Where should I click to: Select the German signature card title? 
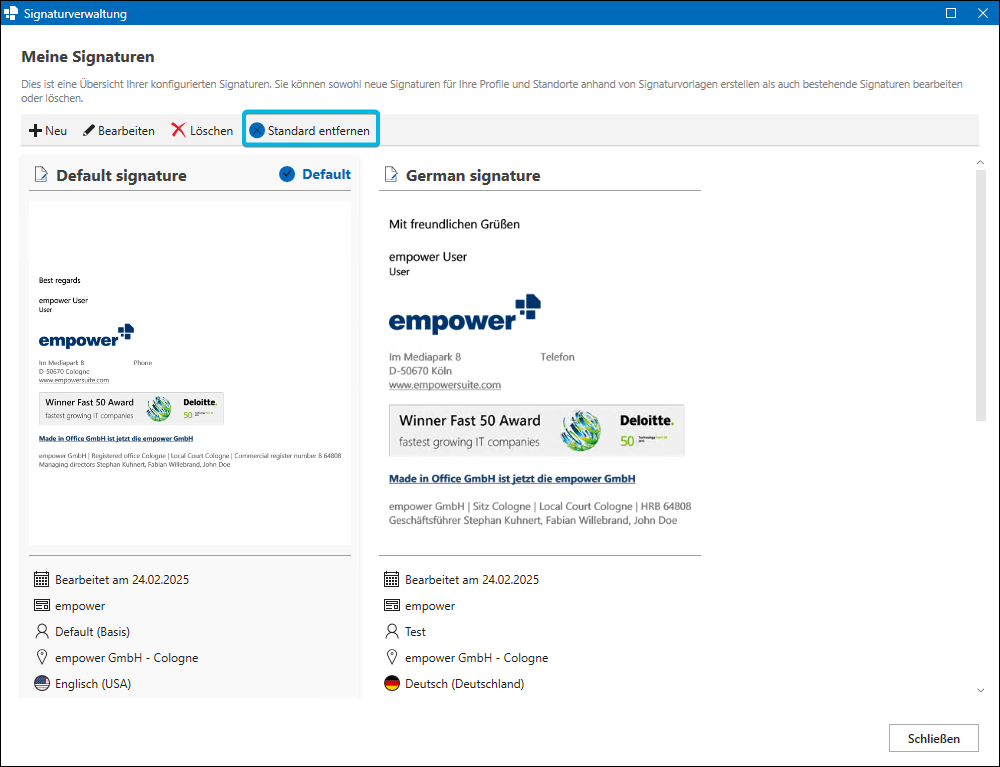point(473,175)
